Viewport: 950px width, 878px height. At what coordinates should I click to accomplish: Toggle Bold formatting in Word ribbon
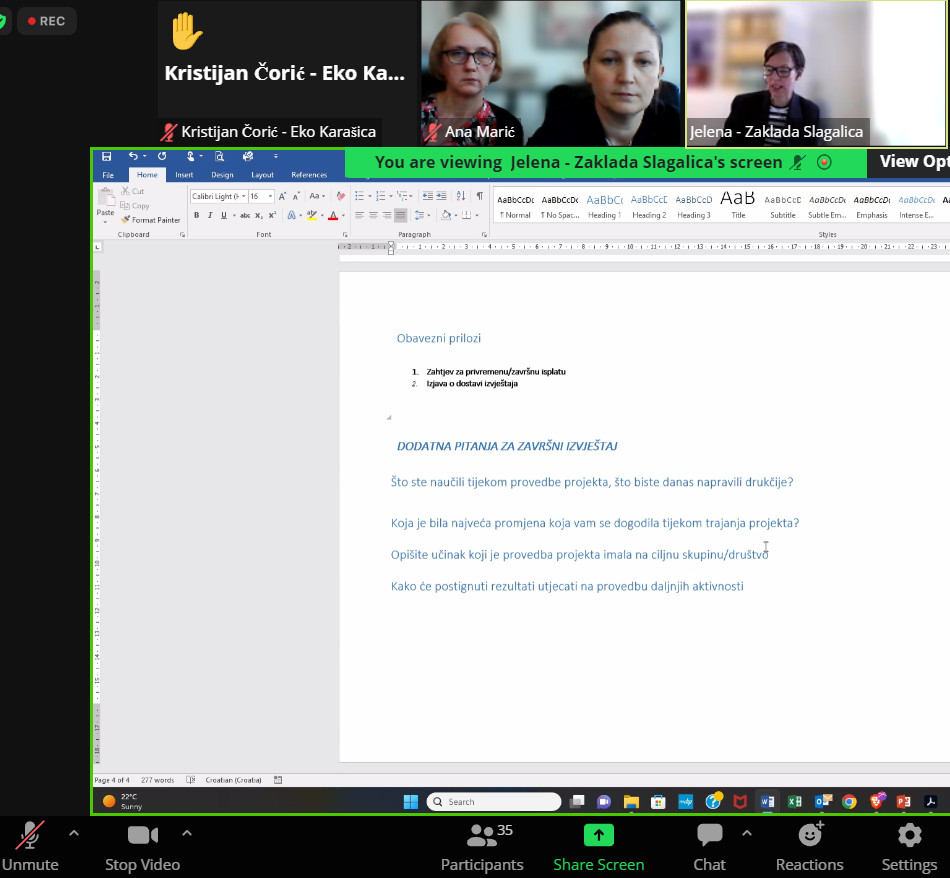point(196,215)
